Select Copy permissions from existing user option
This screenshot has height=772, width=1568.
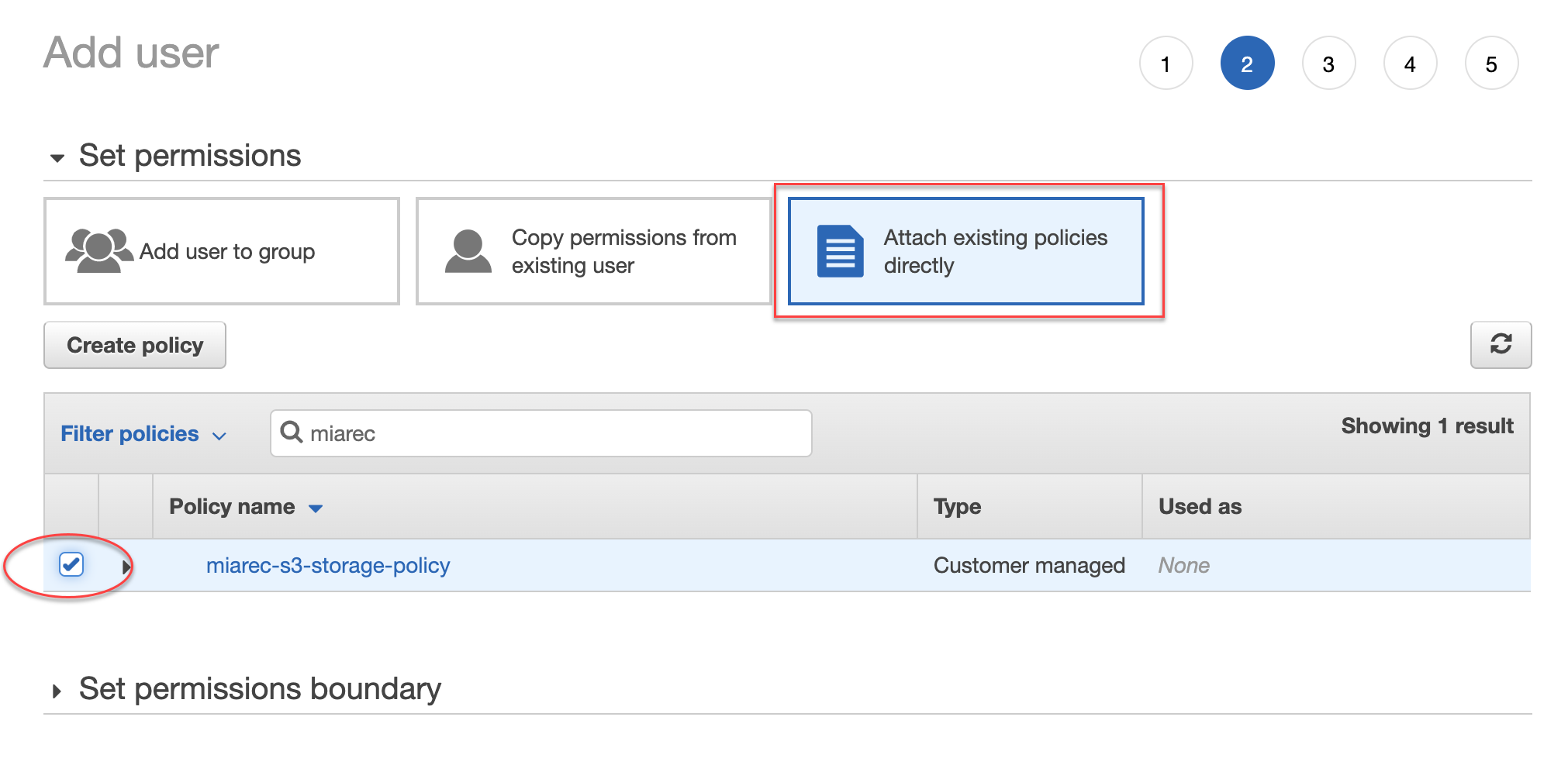[x=593, y=251]
